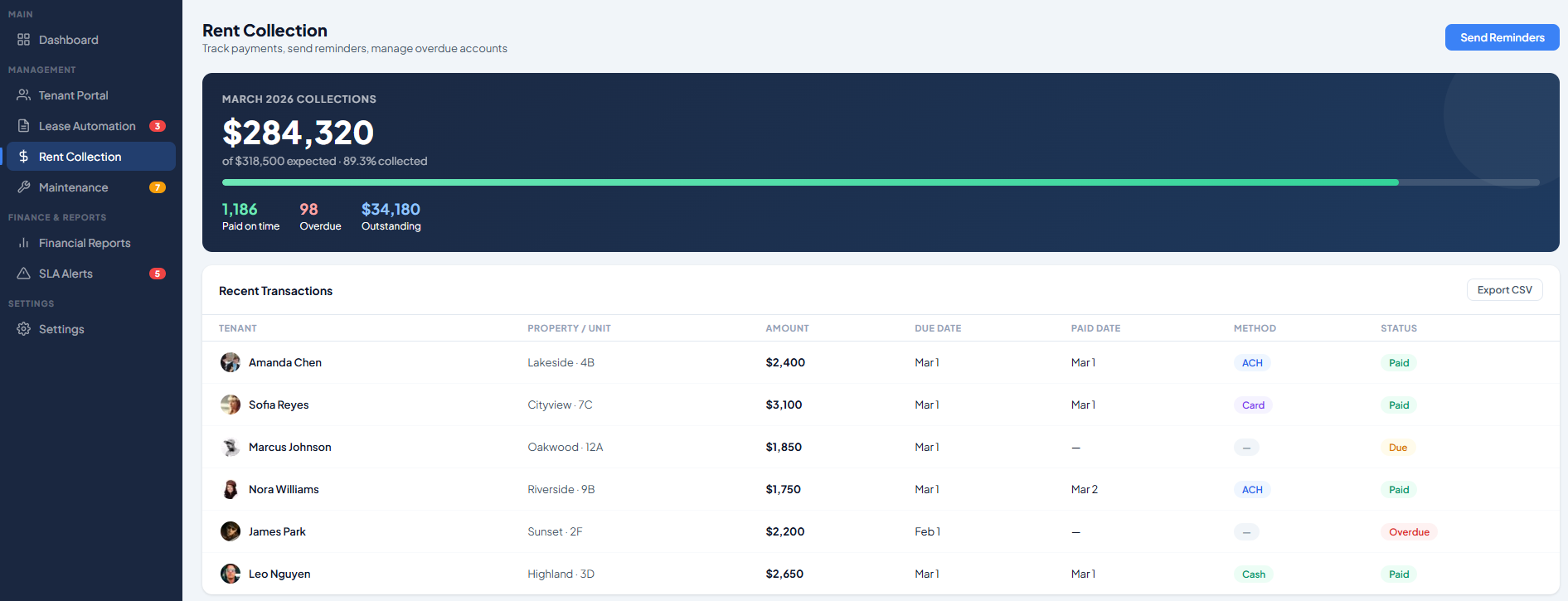The image size is (1568, 601).
Task: Click Leo Nguyen's avatar
Action: click(x=231, y=574)
